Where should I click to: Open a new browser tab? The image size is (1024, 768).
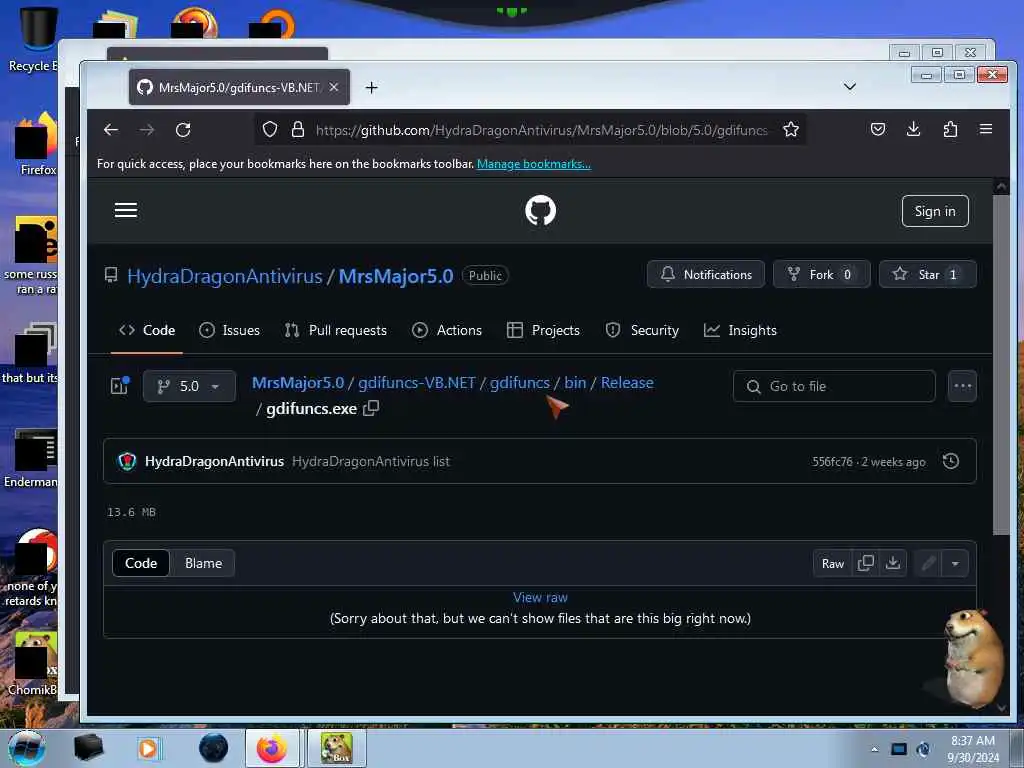[372, 88]
